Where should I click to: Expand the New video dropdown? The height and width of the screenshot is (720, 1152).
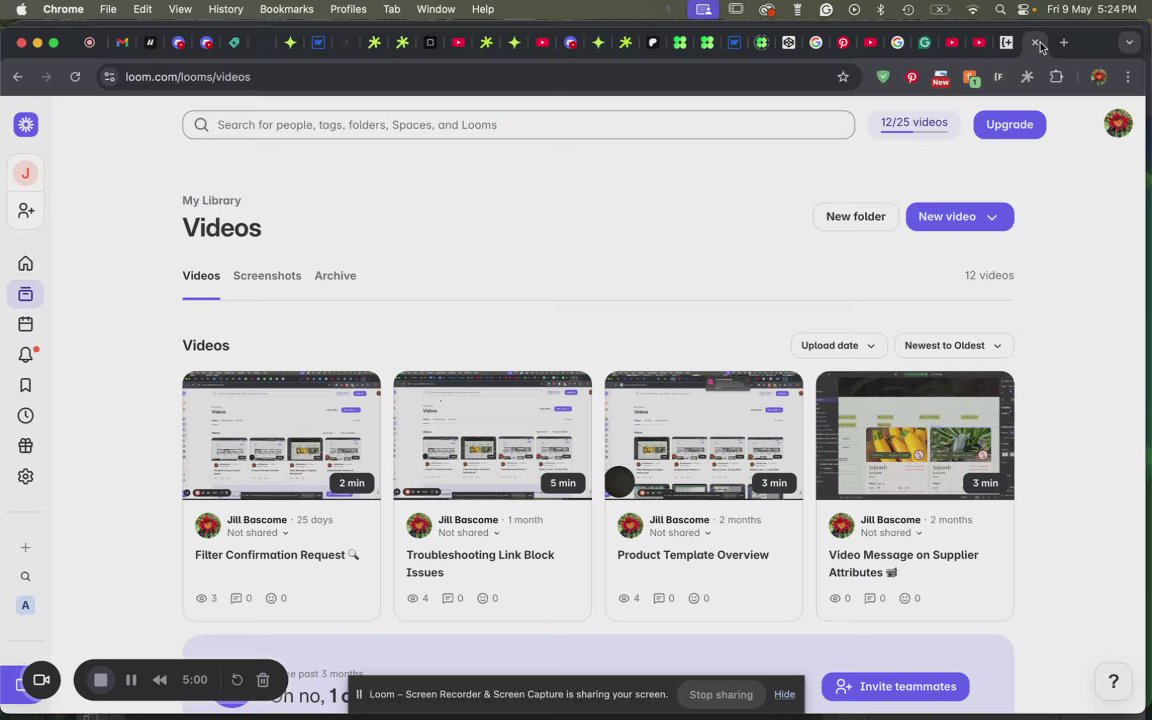[x=992, y=217]
